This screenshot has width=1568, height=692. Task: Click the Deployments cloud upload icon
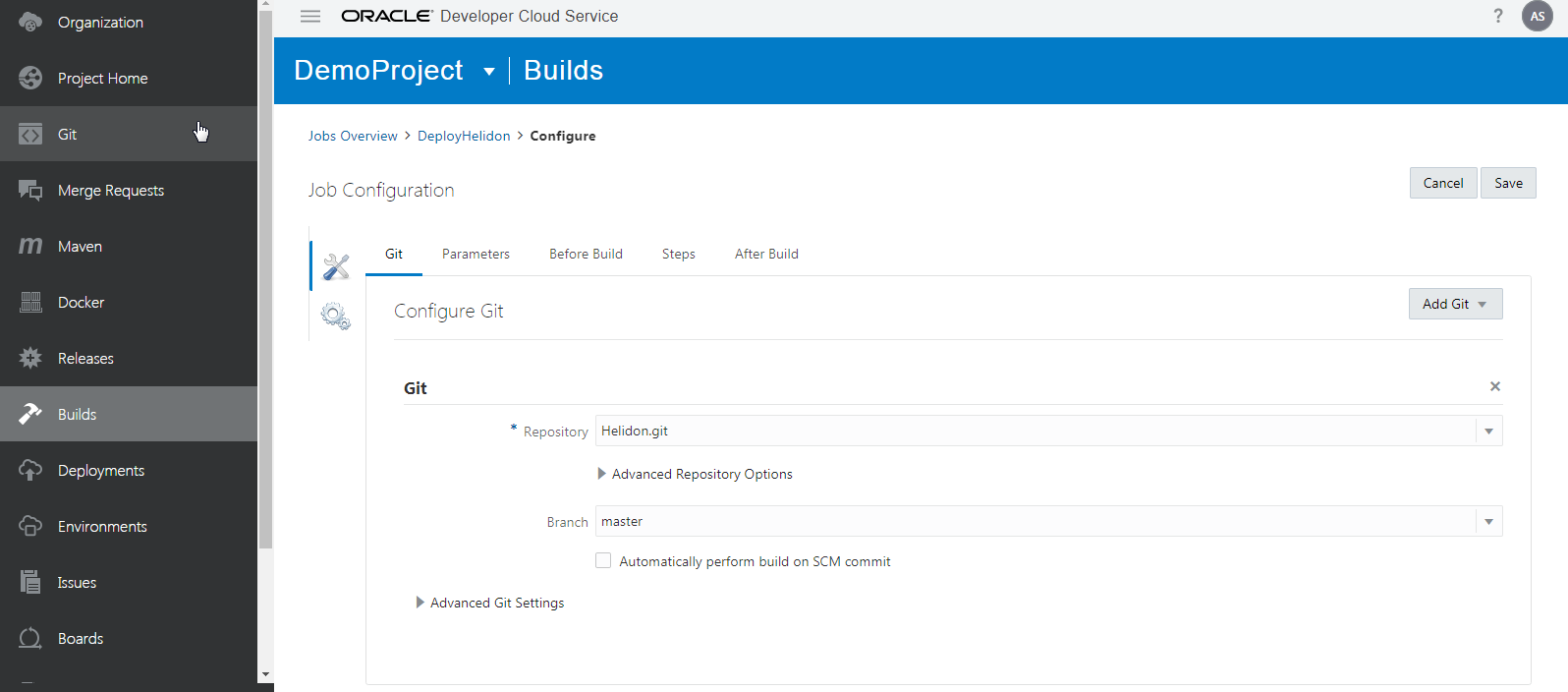coord(30,470)
